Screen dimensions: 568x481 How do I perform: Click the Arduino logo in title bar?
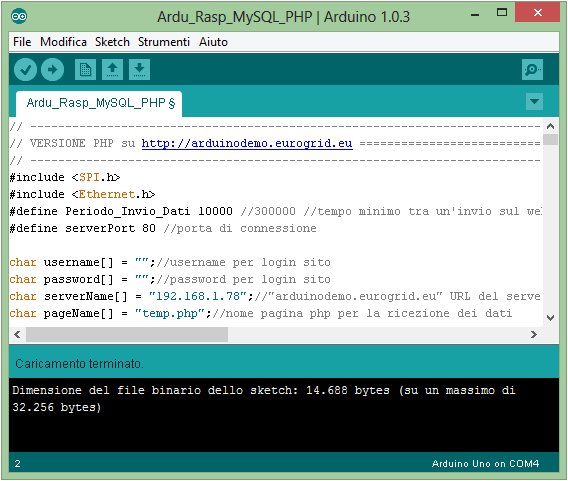[x=19, y=16]
